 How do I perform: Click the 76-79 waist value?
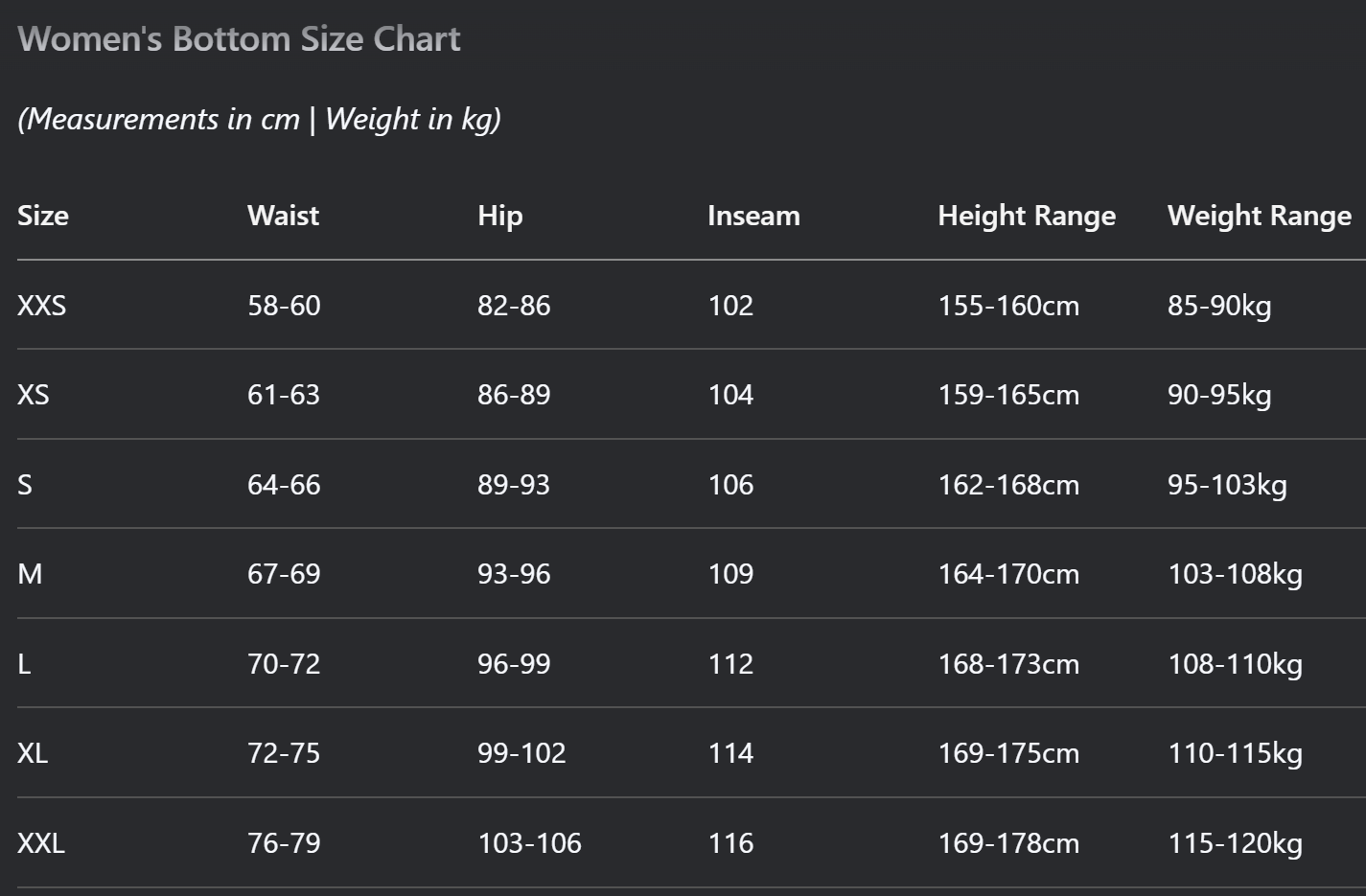pos(284,843)
